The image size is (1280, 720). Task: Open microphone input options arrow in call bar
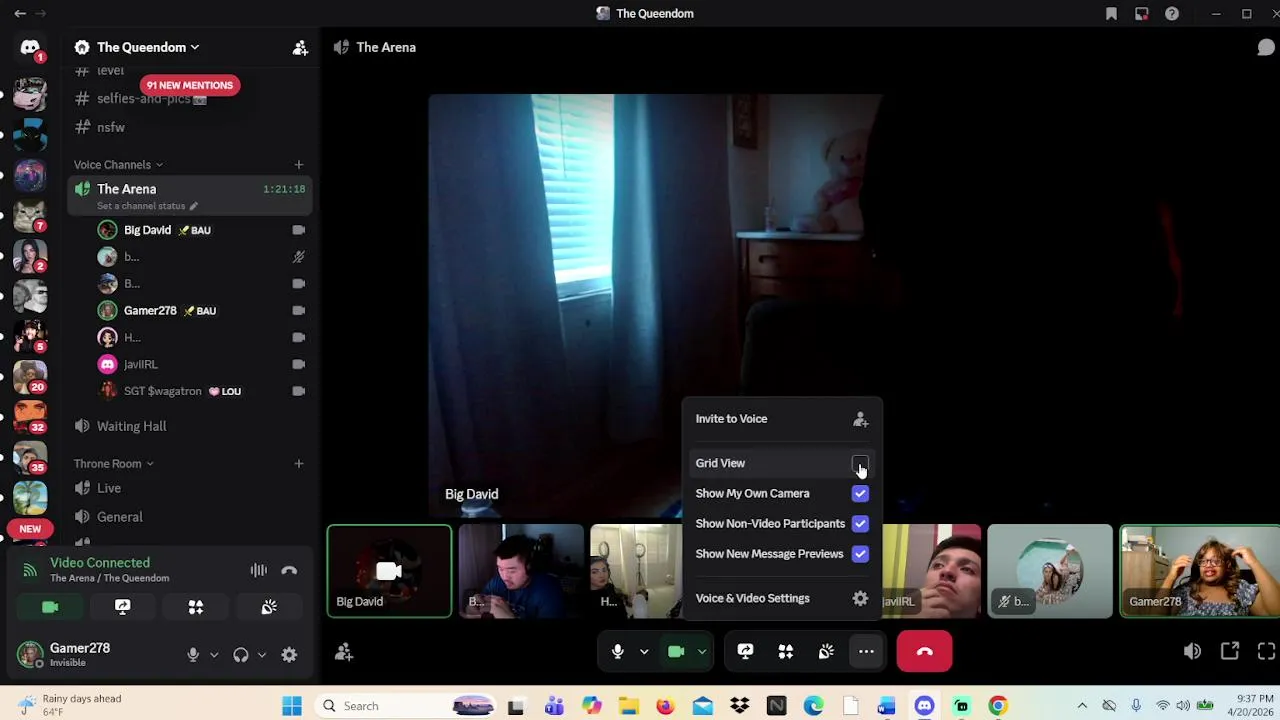click(x=644, y=651)
